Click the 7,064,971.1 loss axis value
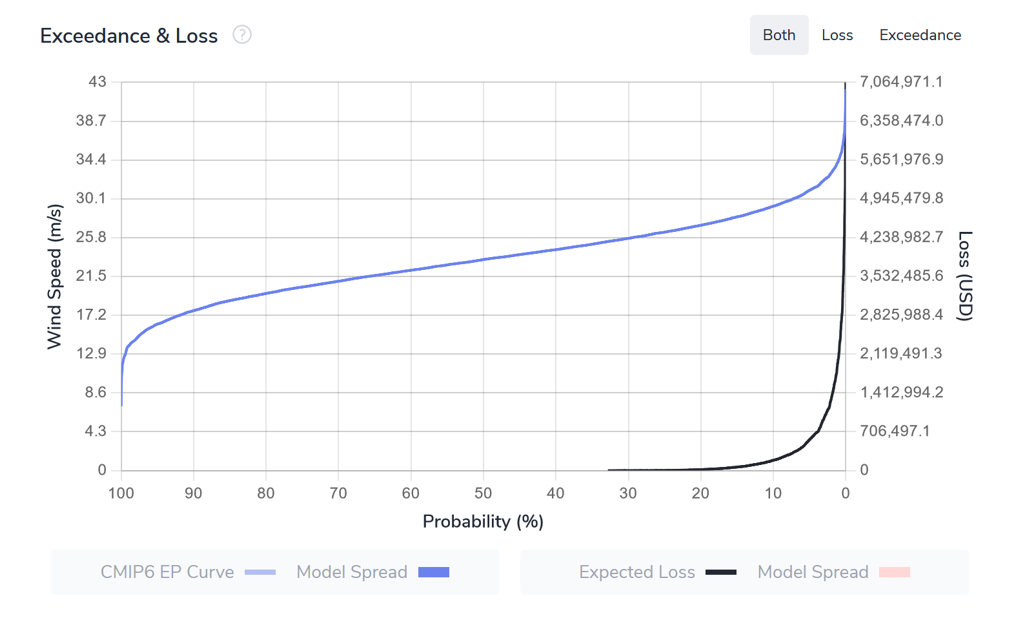Viewport: 1025px width, 621px height. (901, 82)
